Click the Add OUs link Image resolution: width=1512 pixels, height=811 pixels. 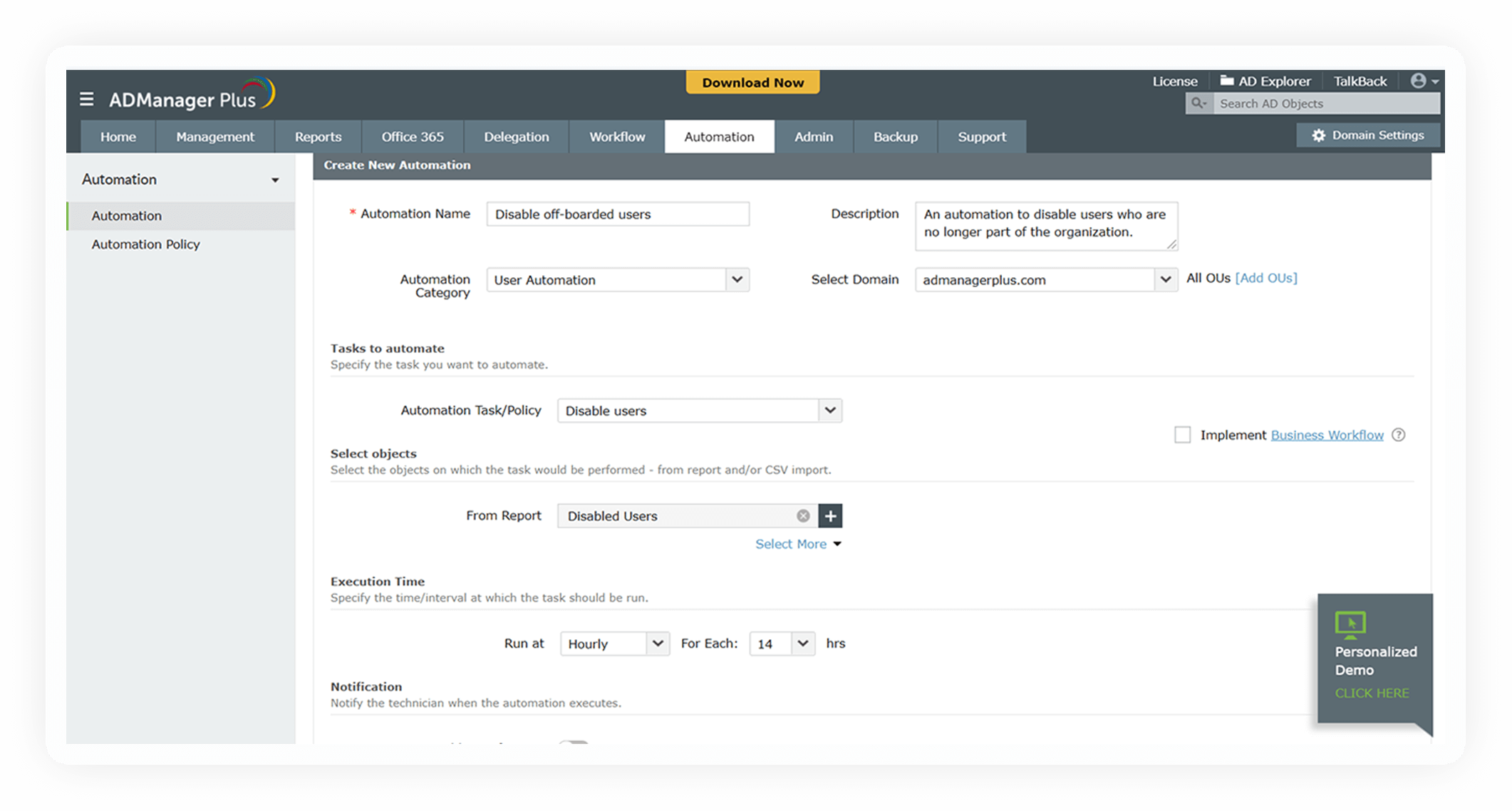[1266, 278]
